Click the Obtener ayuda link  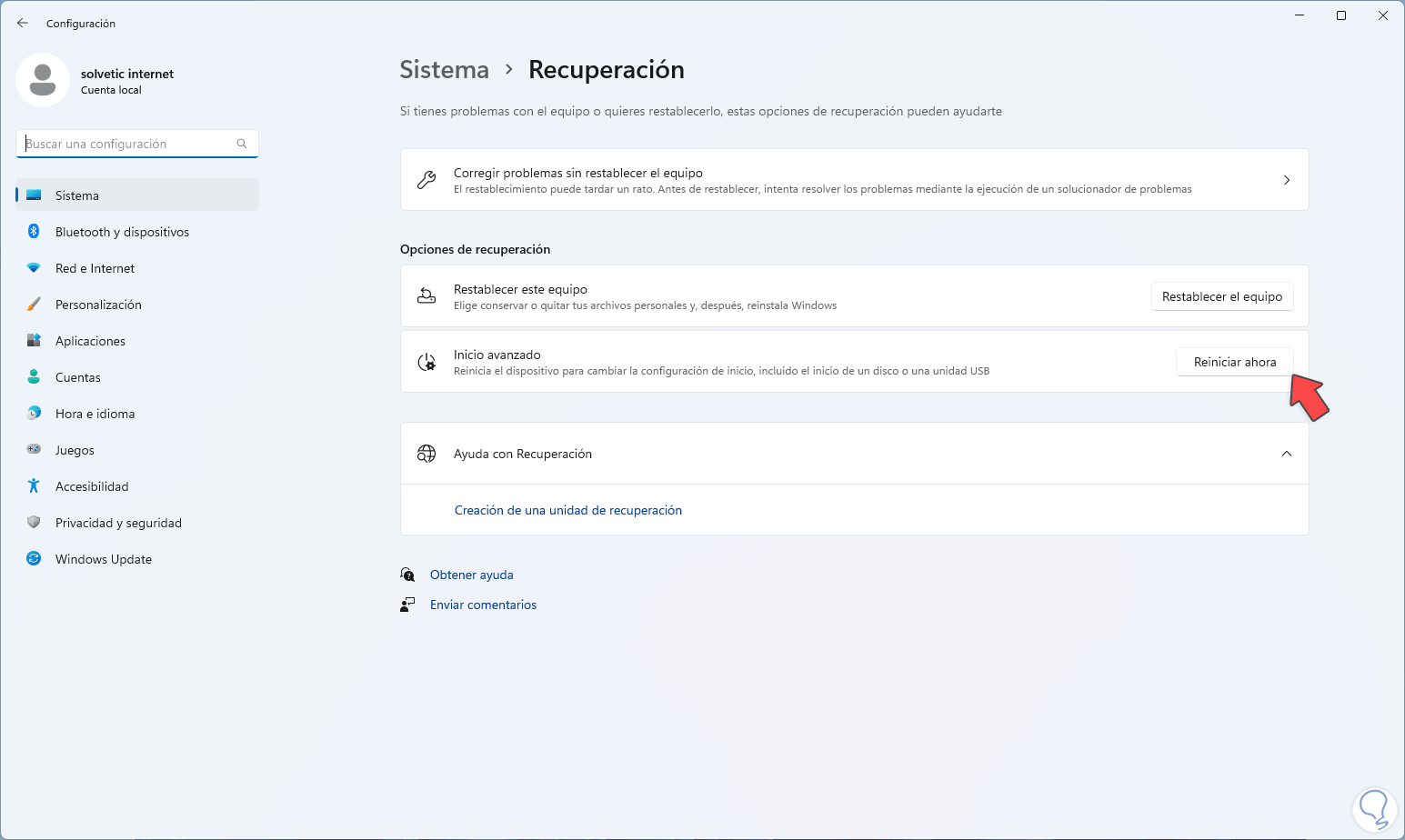click(x=471, y=575)
